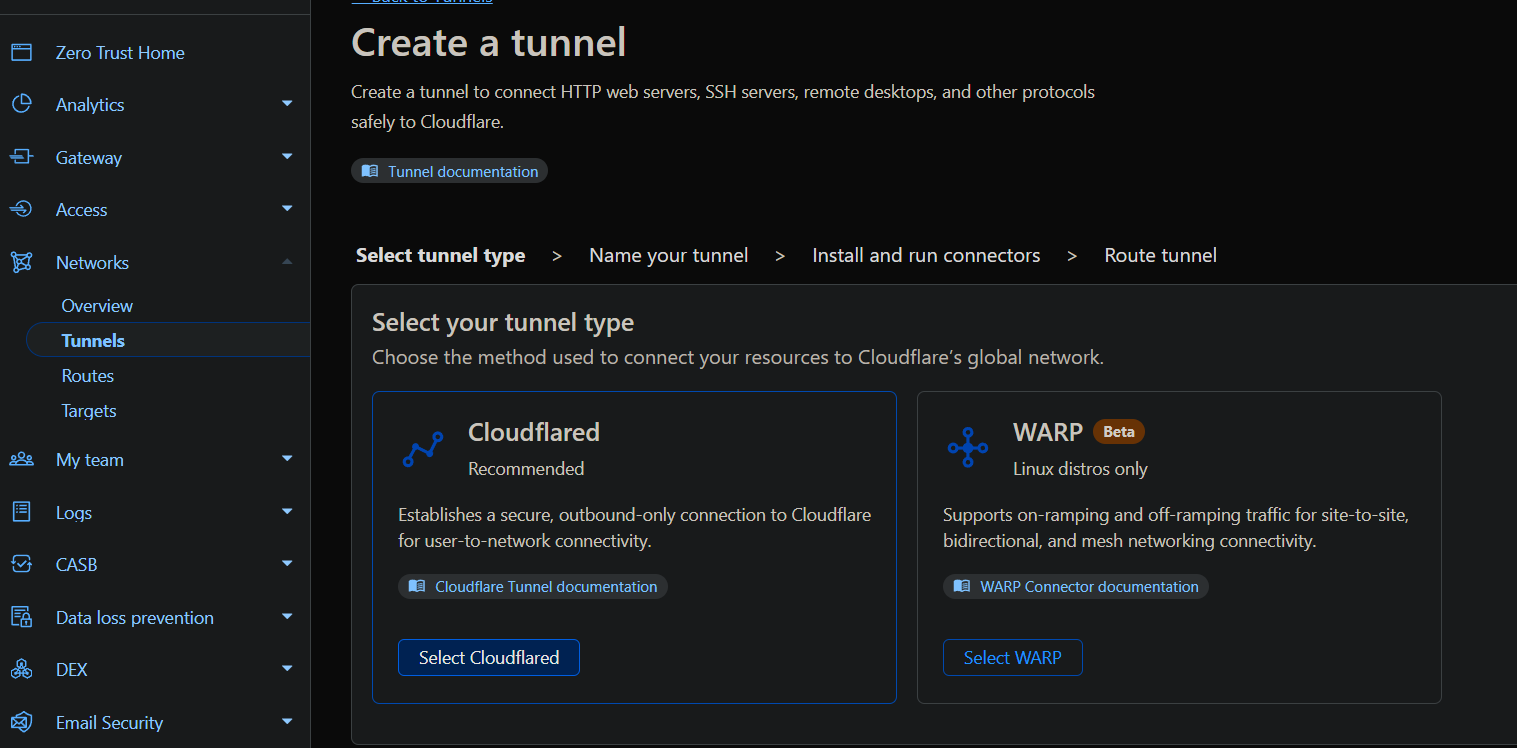The height and width of the screenshot is (748, 1517).
Task: Click the Create a tunnel heading
Action: click(489, 43)
